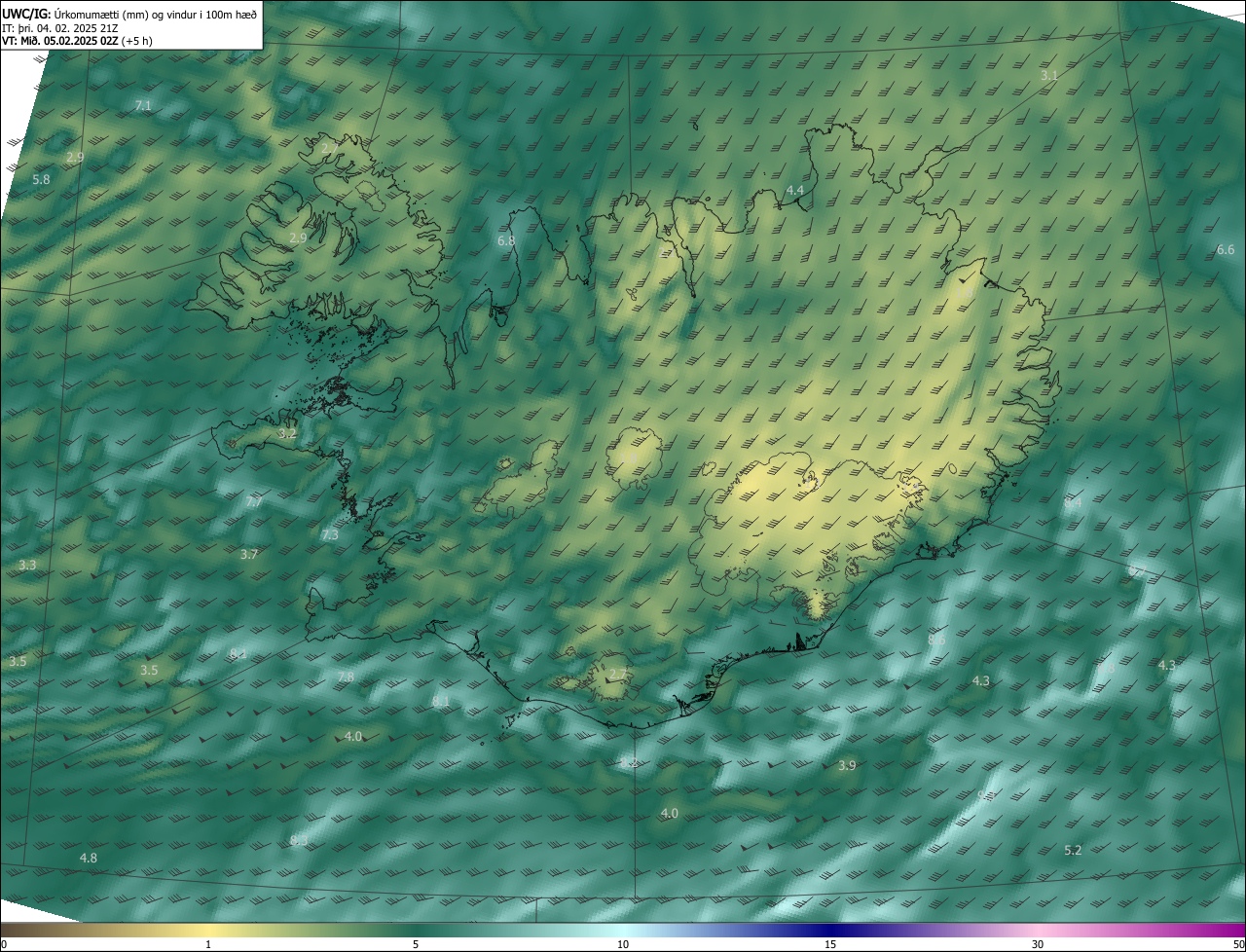1246x952 pixels.
Task: Click the 3.9 value label
Action: click(x=847, y=765)
